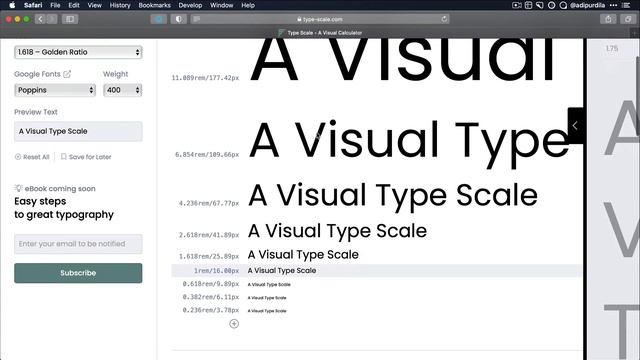Open the Share button in Safari toolbar

608,19
